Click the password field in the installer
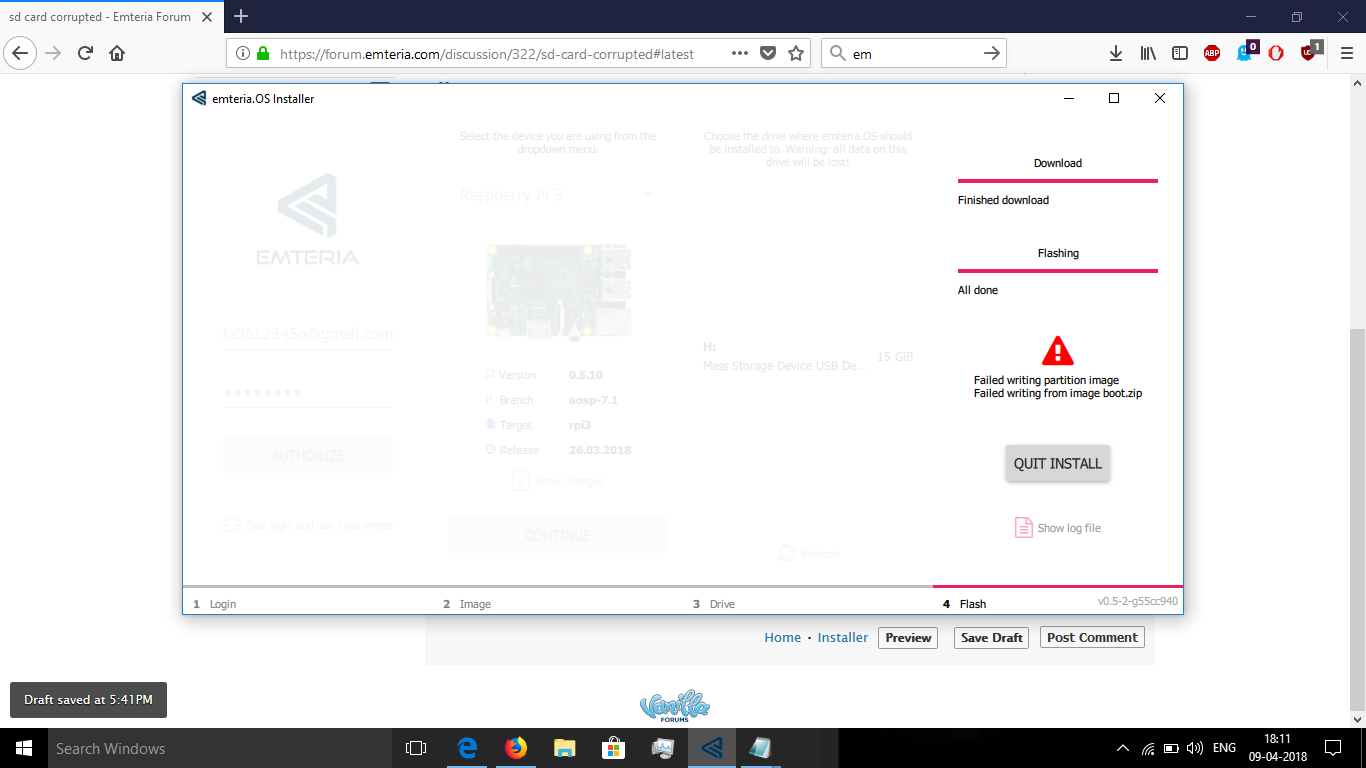This screenshot has width=1366, height=768. pos(308,393)
